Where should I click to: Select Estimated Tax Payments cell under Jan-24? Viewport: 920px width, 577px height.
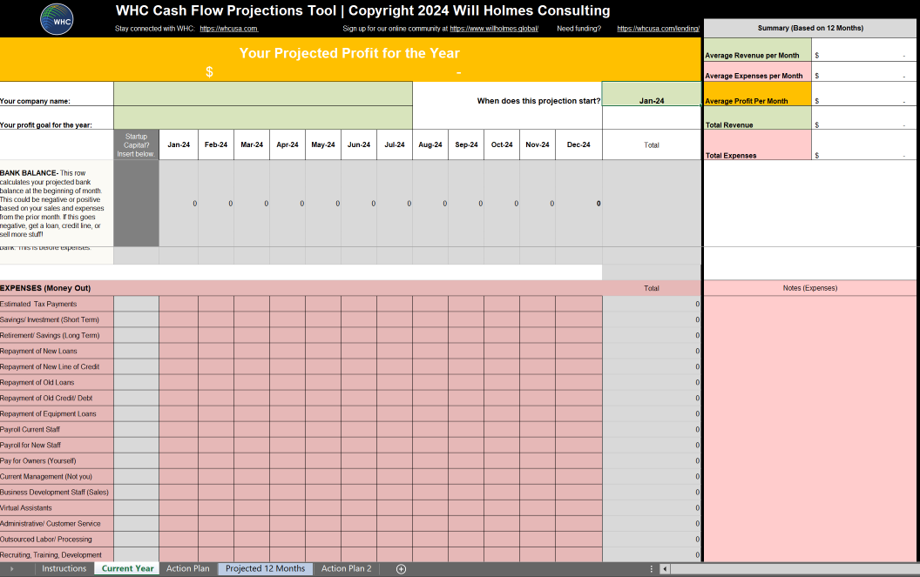click(x=180, y=304)
